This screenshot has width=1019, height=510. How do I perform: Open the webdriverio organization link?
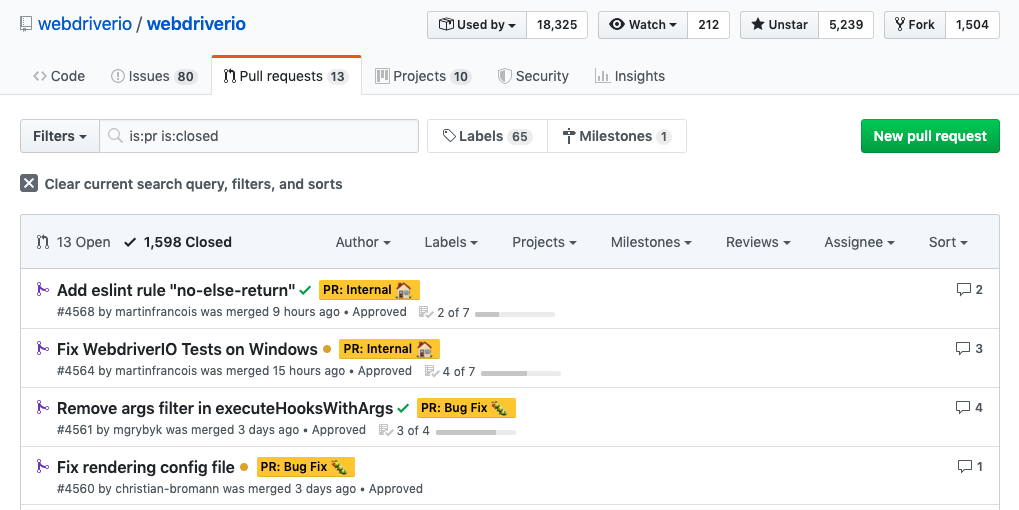point(85,24)
